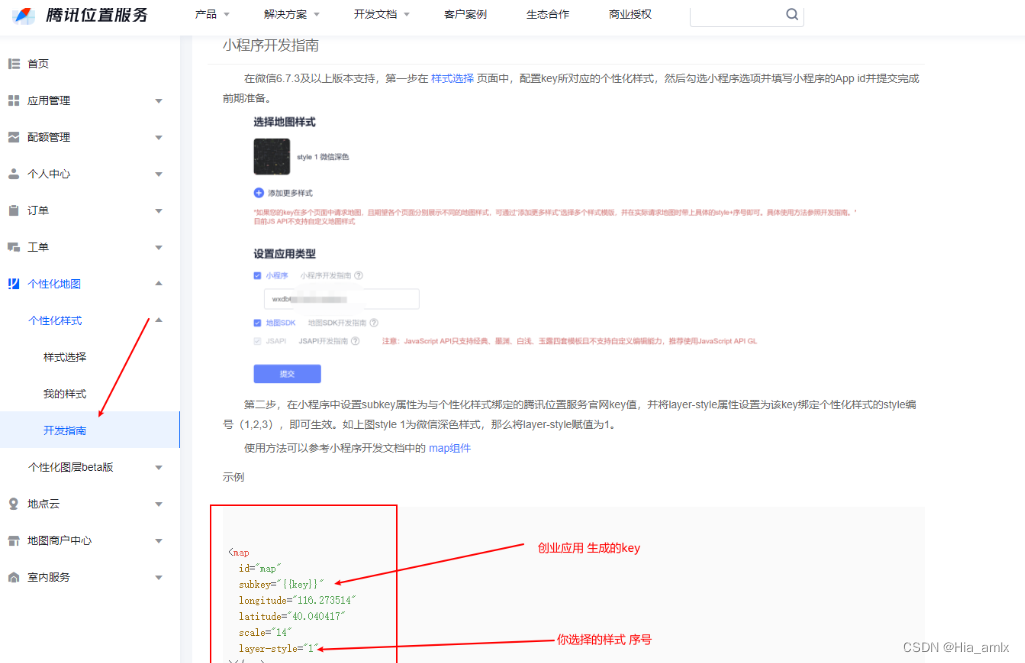
Task: Open the 解决方案 top menu
Action: point(292,14)
